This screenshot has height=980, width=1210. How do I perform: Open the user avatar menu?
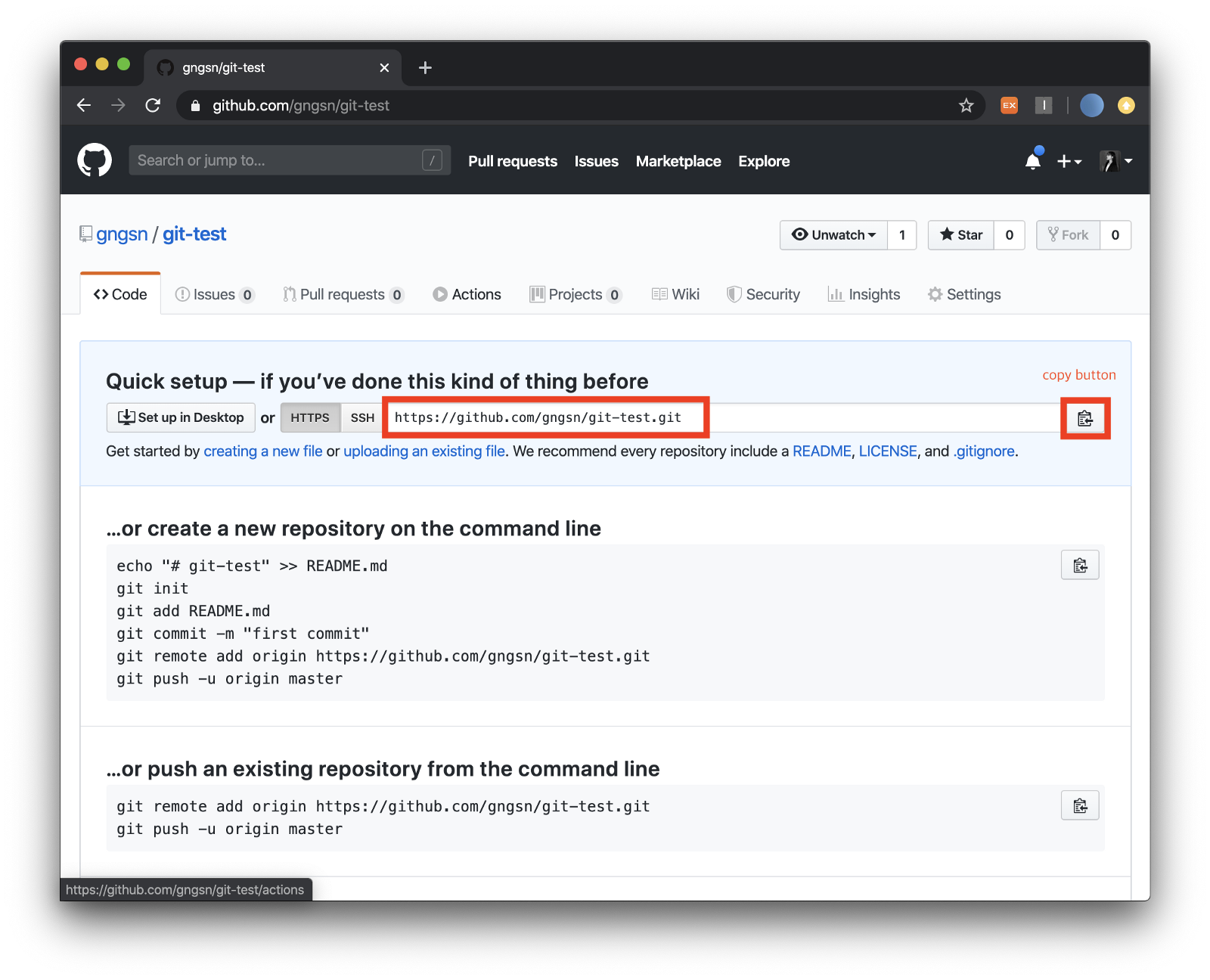(x=1115, y=161)
